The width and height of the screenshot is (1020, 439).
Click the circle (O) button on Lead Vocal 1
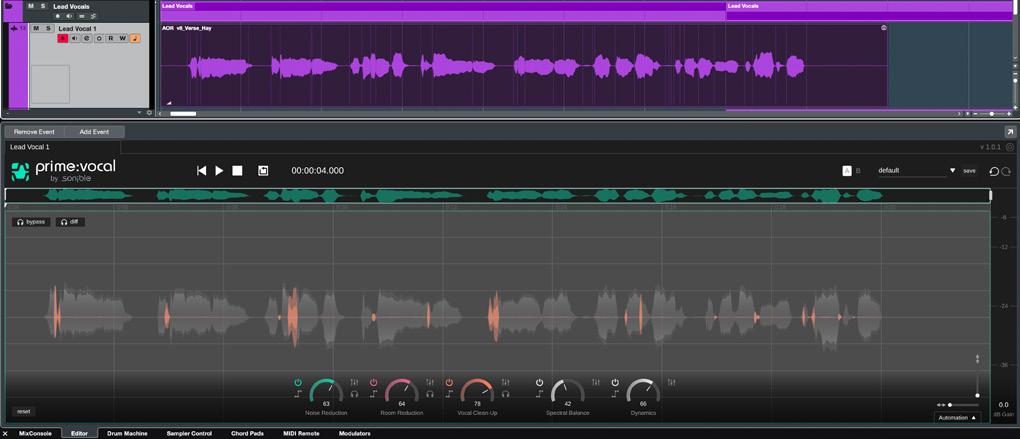99,38
